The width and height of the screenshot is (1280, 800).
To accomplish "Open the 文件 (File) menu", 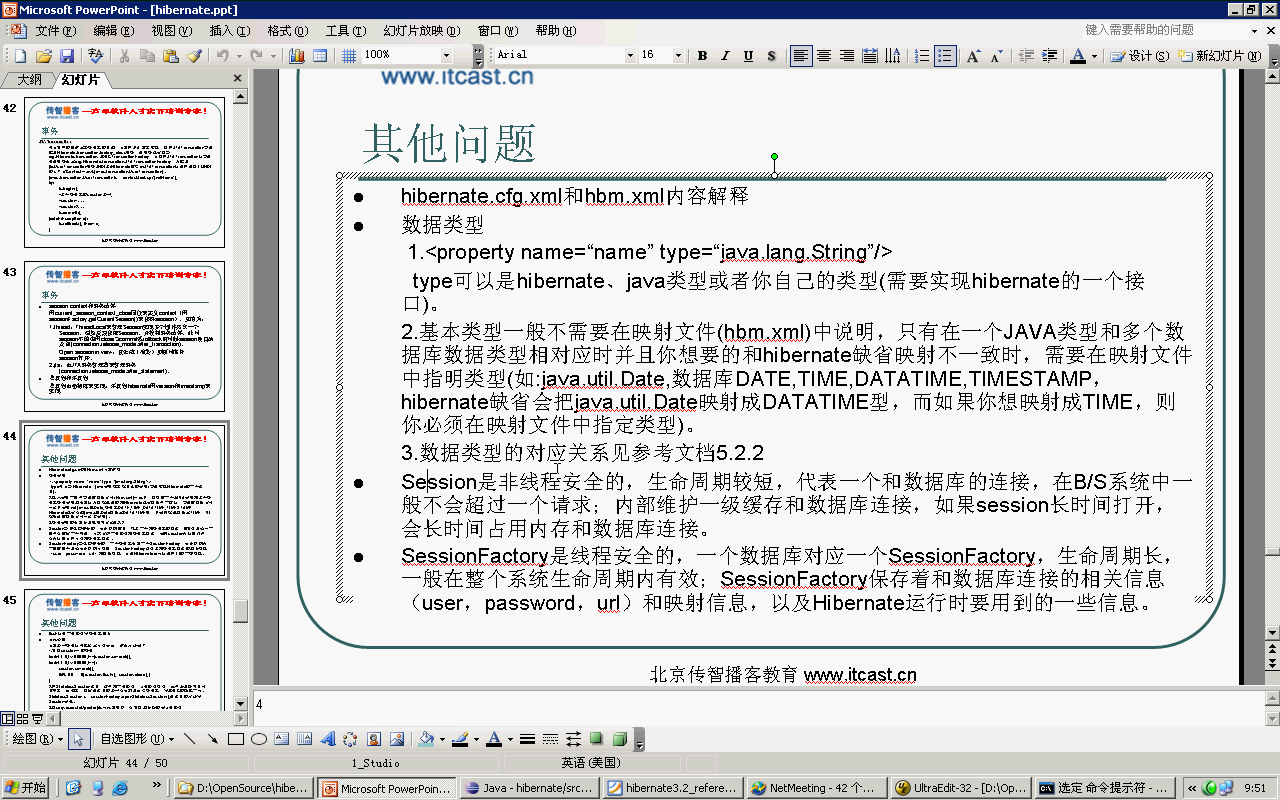I will pyautogui.click(x=54, y=31).
